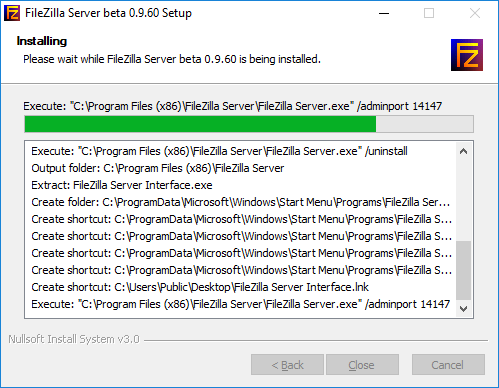Click the log scrollbar up arrow
The height and width of the screenshot is (388, 499).
coord(463,151)
